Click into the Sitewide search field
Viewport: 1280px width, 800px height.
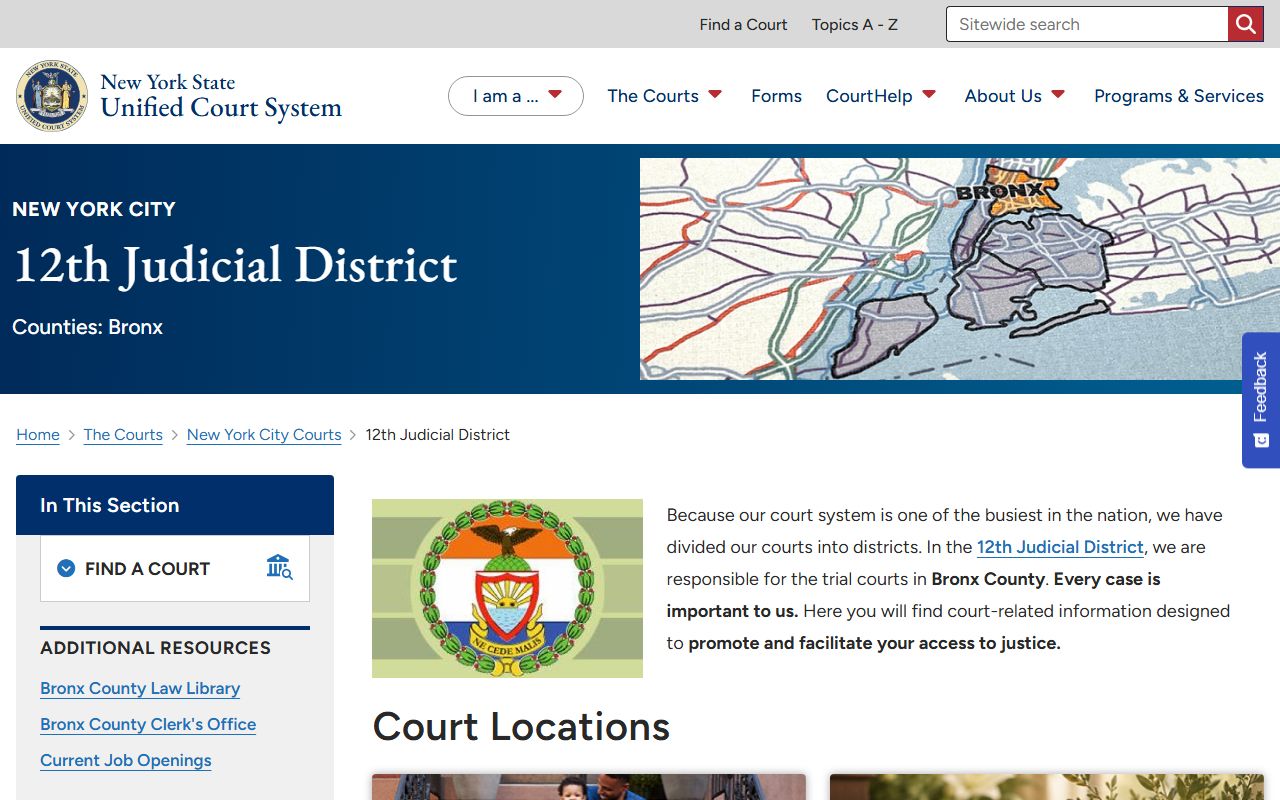click(x=1087, y=24)
